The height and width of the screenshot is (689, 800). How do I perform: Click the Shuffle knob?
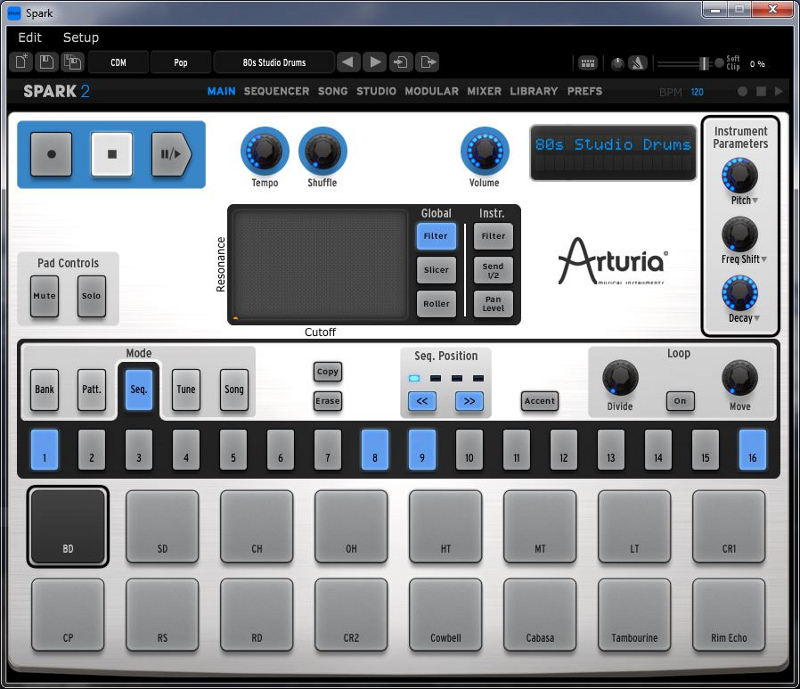[322, 151]
